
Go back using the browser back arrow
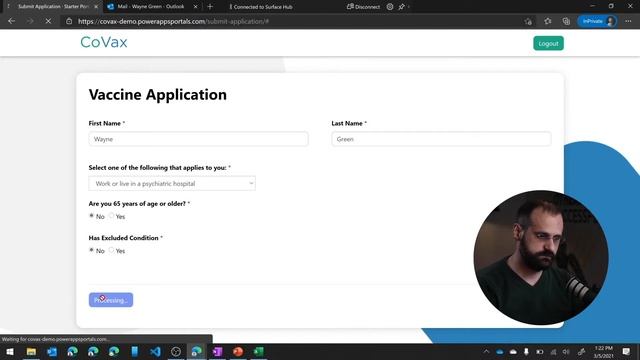point(11,21)
